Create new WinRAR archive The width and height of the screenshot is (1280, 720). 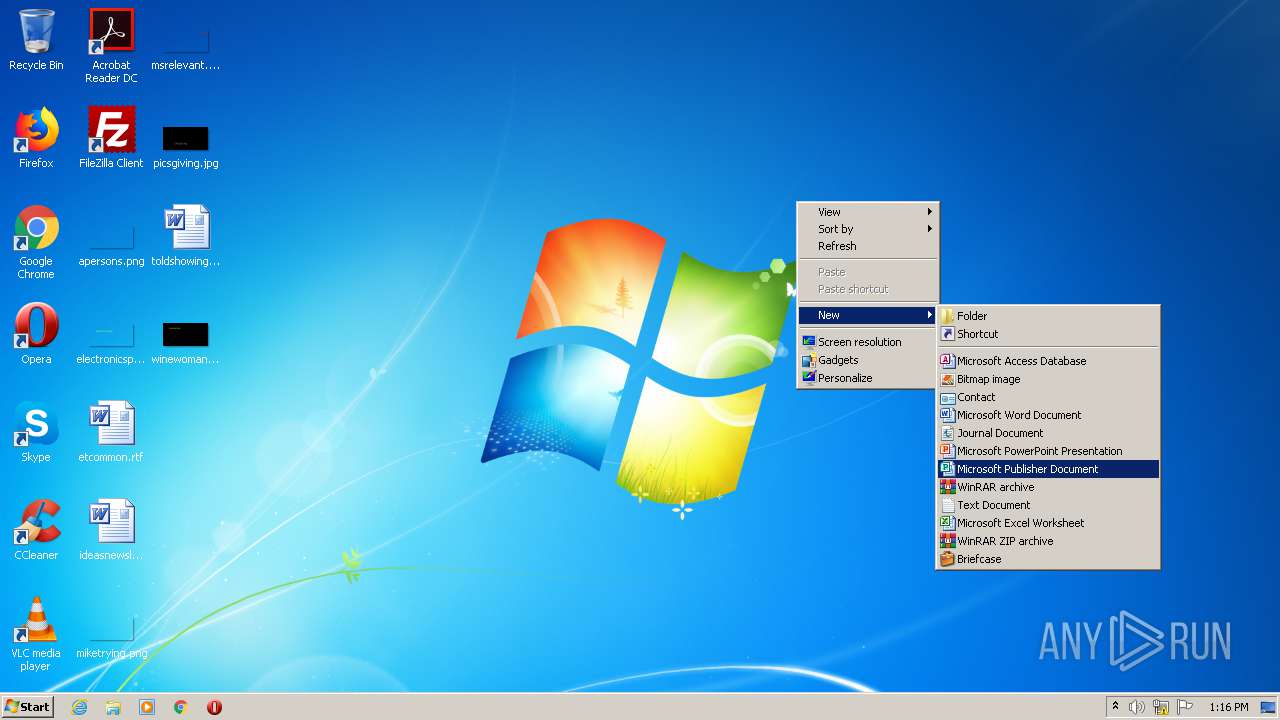point(1048,487)
